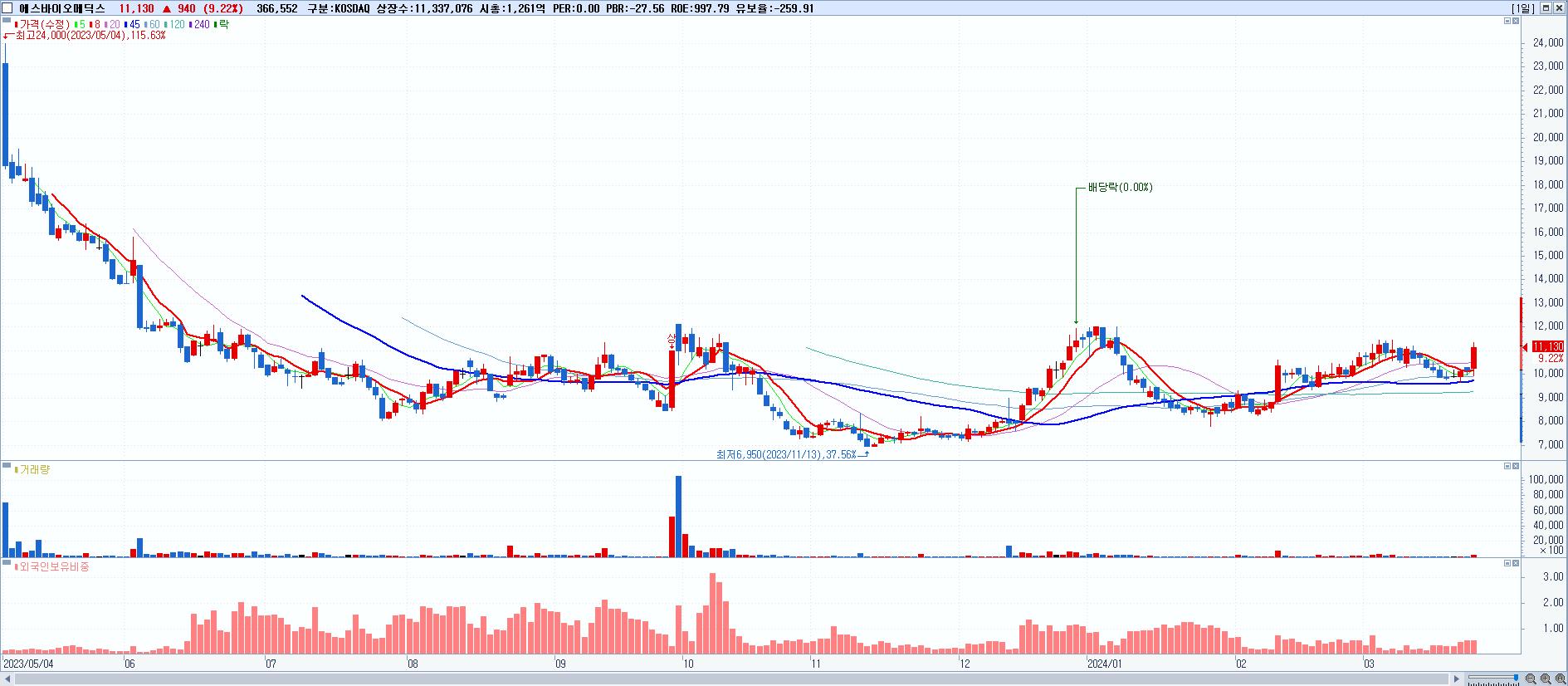Screen dimensions: 1568x686
Task: Select the 120-day moving average legend
Action: pos(175,24)
